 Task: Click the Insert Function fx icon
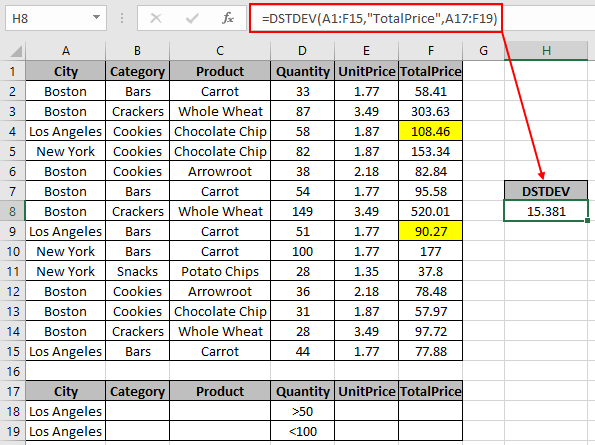(228, 18)
